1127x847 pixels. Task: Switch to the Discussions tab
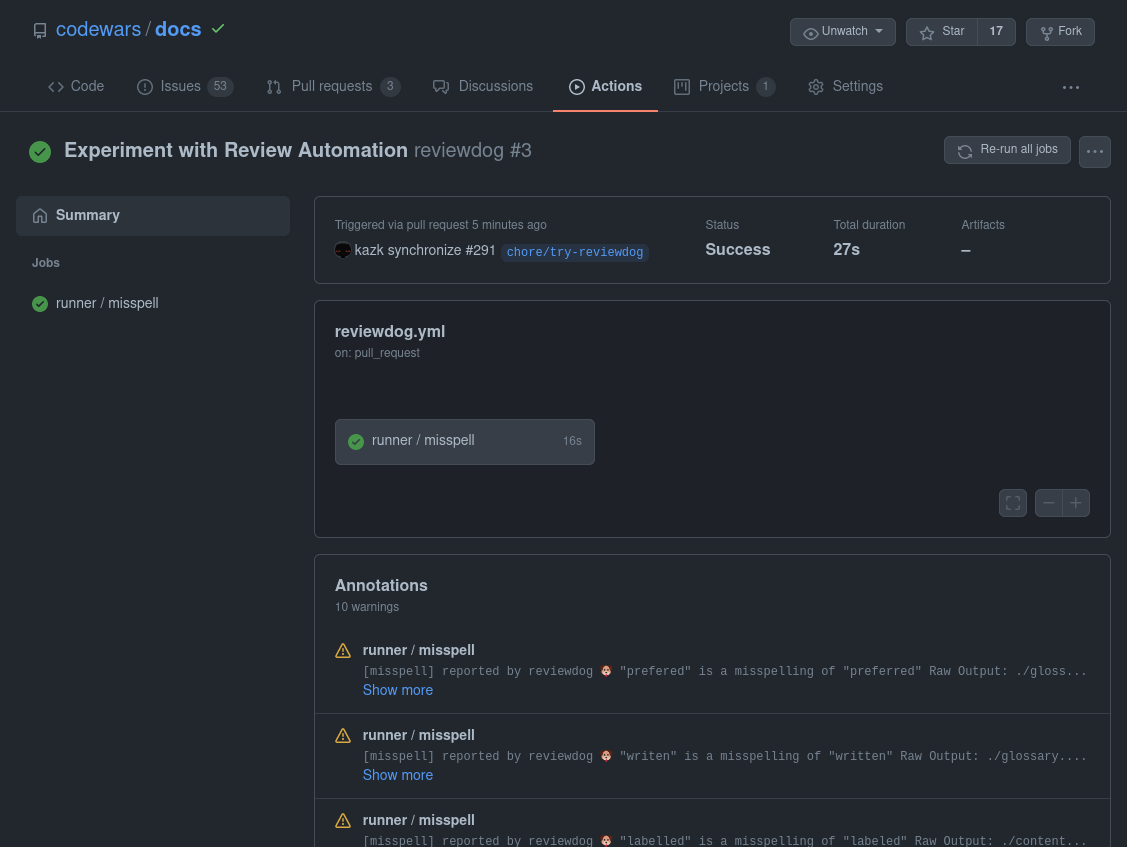[x=483, y=86]
